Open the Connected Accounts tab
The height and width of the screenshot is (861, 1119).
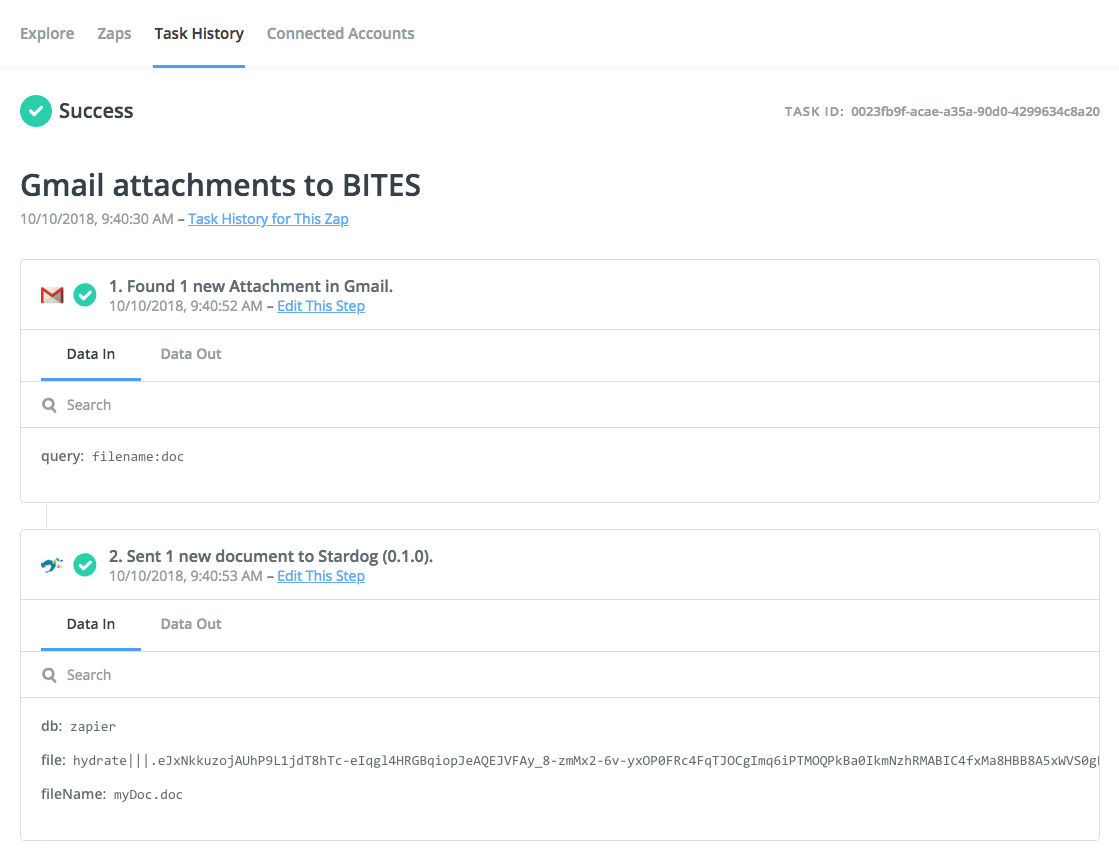pos(340,34)
